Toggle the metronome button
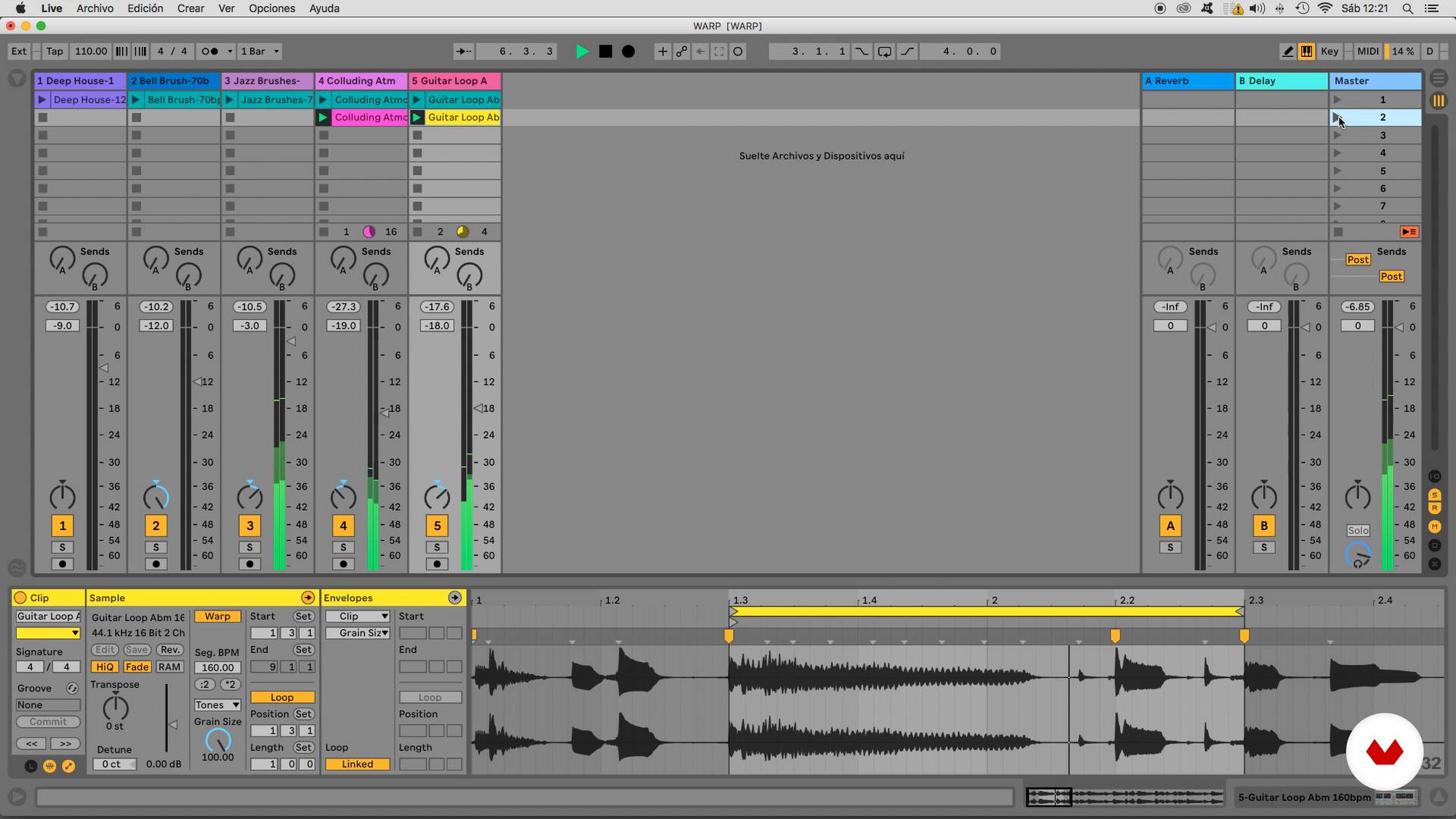 pyautogui.click(x=209, y=52)
